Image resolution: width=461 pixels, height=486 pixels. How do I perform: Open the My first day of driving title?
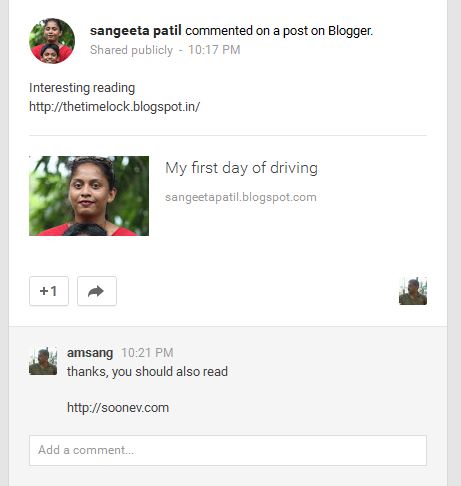point(241,168)
